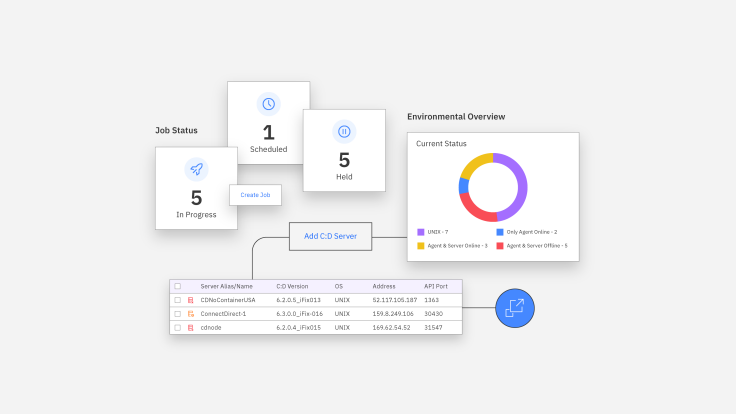
Task: Open the Held job count card
Action: click(344, 150)
